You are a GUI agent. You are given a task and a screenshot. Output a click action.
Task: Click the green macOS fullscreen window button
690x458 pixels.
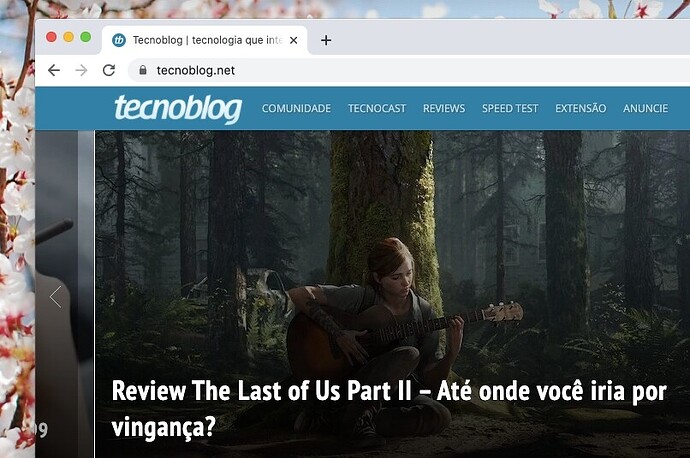[x=85, y=37]
